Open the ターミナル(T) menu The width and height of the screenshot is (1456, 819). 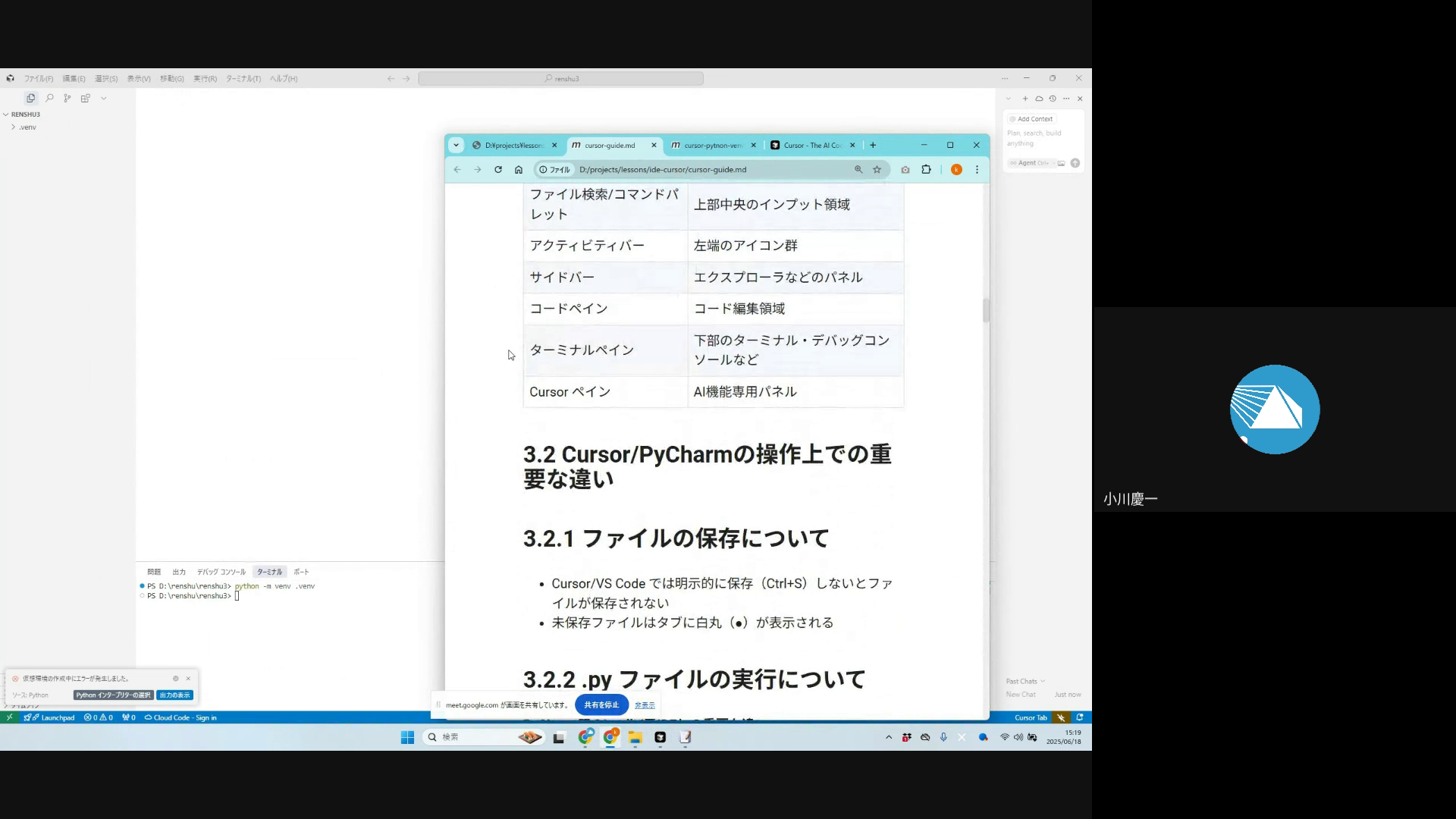coord(243,79)
